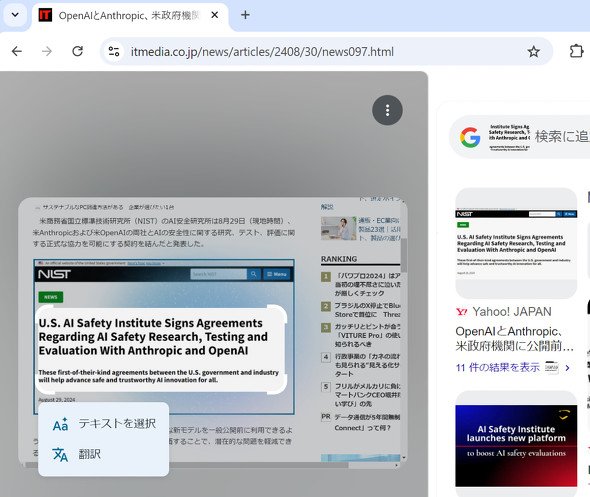Image resolution: width=590 pixels, height=497 pixels.
Task: Click the selected NIST headline region
Action: 161,350
